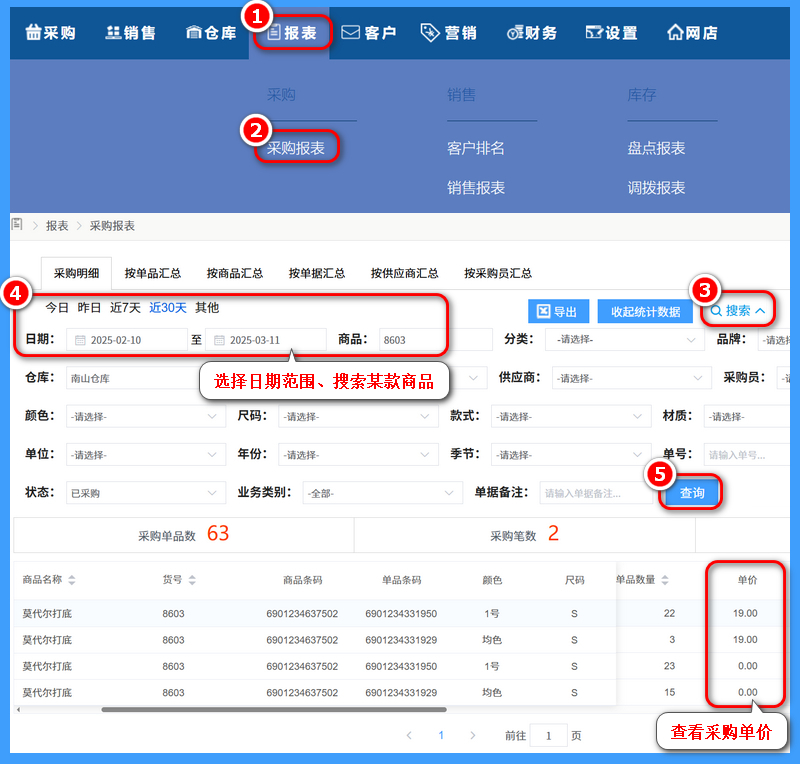Viewport: 800px width, 764px height.
Task: Open the 采购 purchase module in top navigation
Action: coord(50,33)
